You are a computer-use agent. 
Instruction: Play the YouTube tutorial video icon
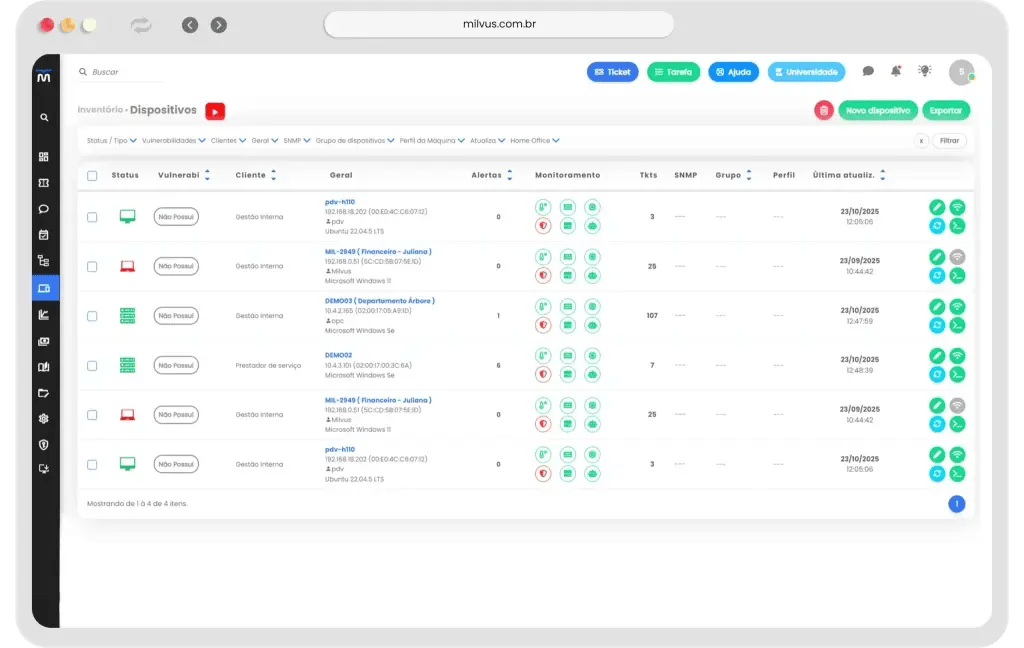tap(215, 111)
